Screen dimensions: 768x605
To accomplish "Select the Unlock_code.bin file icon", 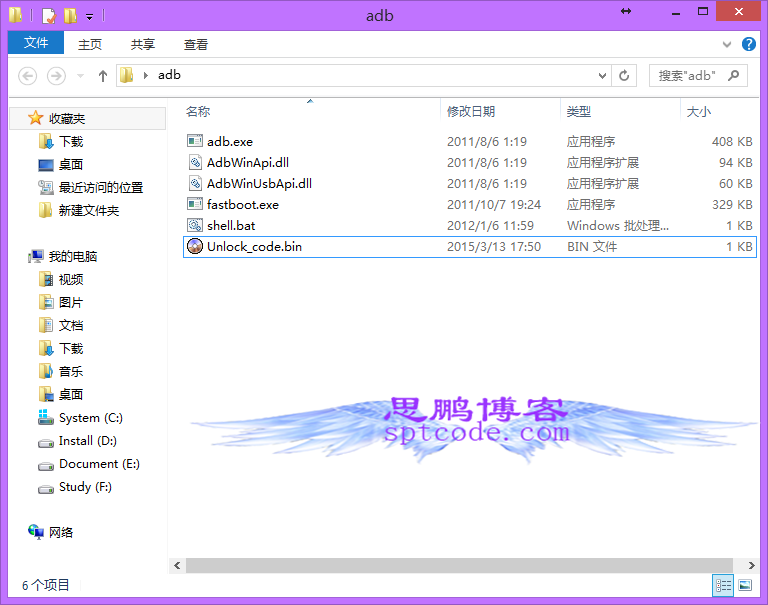I will click(195, 247).
